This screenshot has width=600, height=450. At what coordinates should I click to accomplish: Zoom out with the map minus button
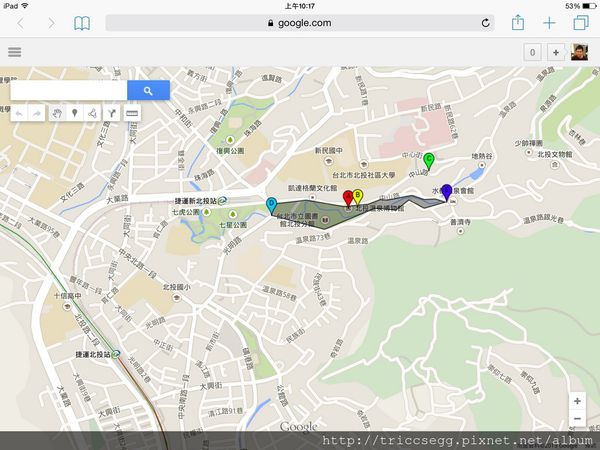coord(577,419)
